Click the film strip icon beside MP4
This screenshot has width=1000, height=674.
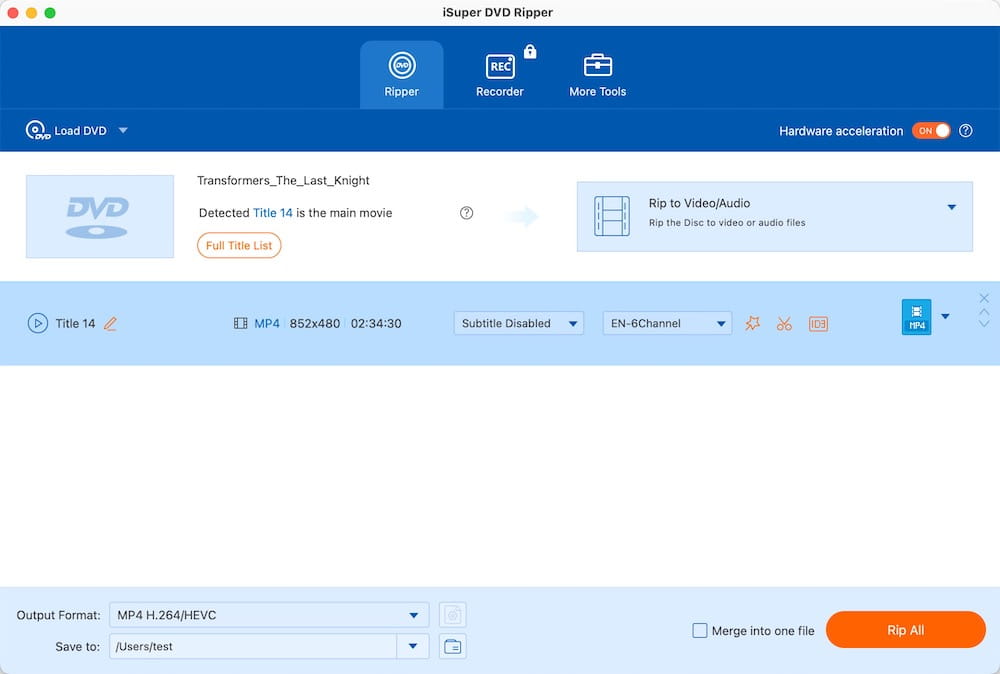tap(240, 323)
